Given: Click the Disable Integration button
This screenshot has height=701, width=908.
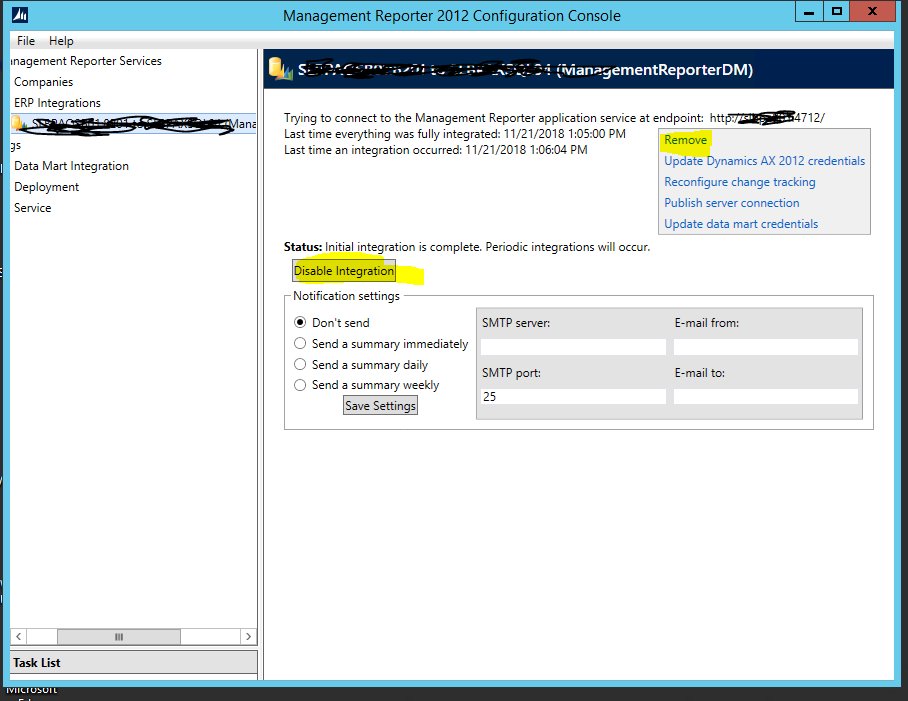Looking at the screenshot, I should click(344, 271).
